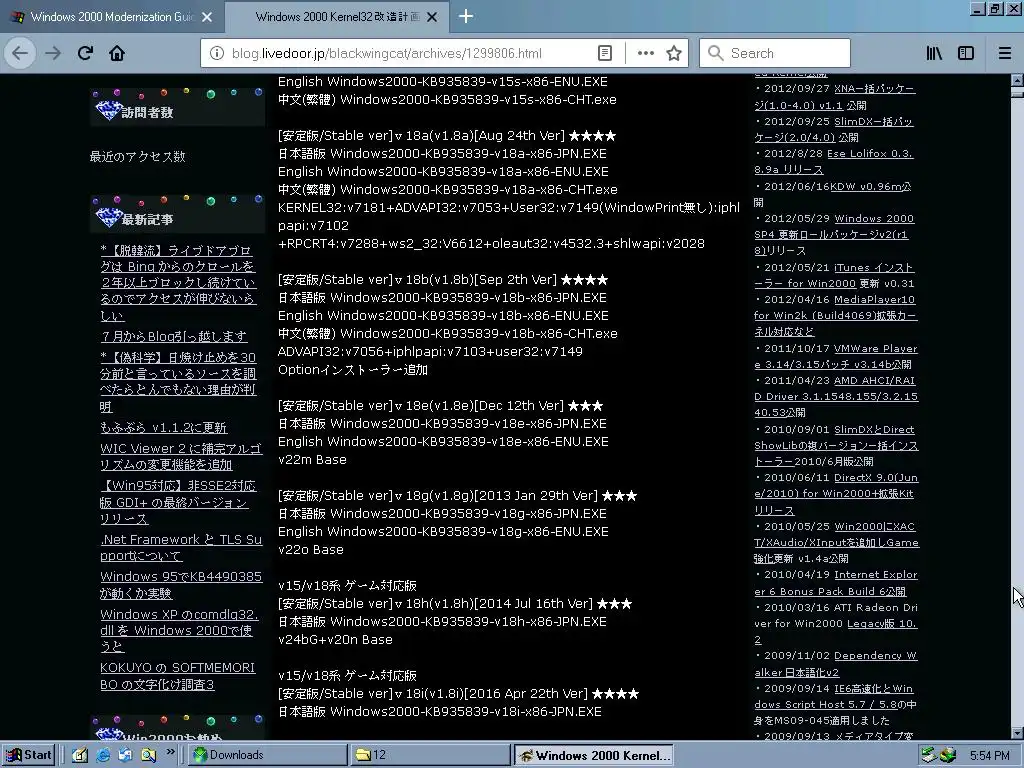Open the 7月からBlog引っ越します link
The height and width of the screenshot is (768, 1024).
tap(174, 336)
